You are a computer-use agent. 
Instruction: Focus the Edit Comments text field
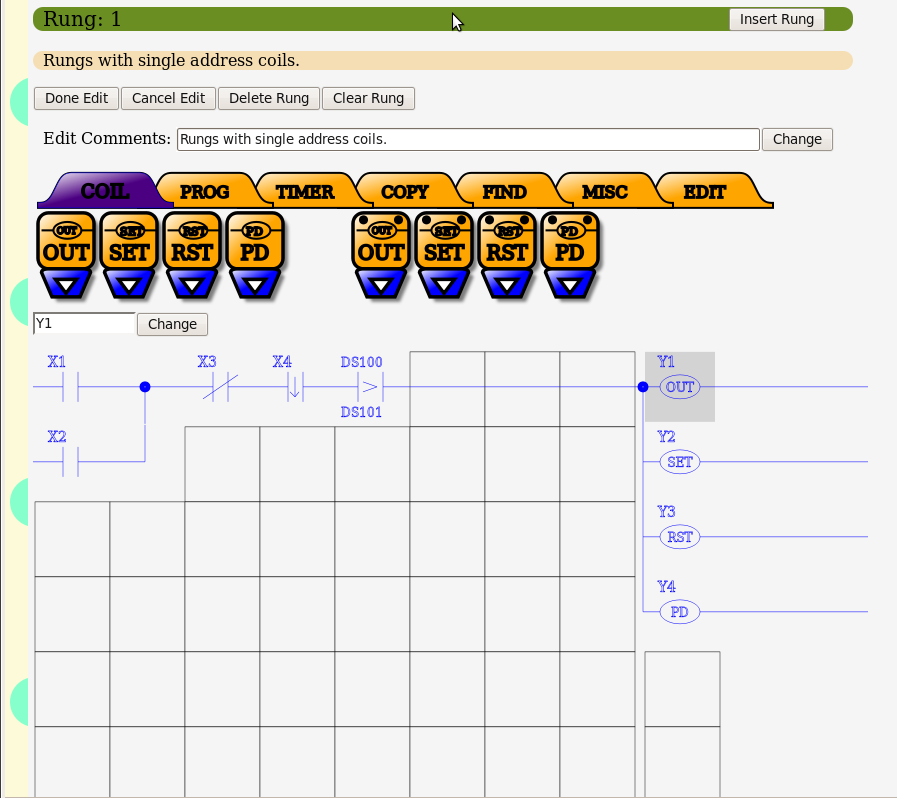coord(467,139)
